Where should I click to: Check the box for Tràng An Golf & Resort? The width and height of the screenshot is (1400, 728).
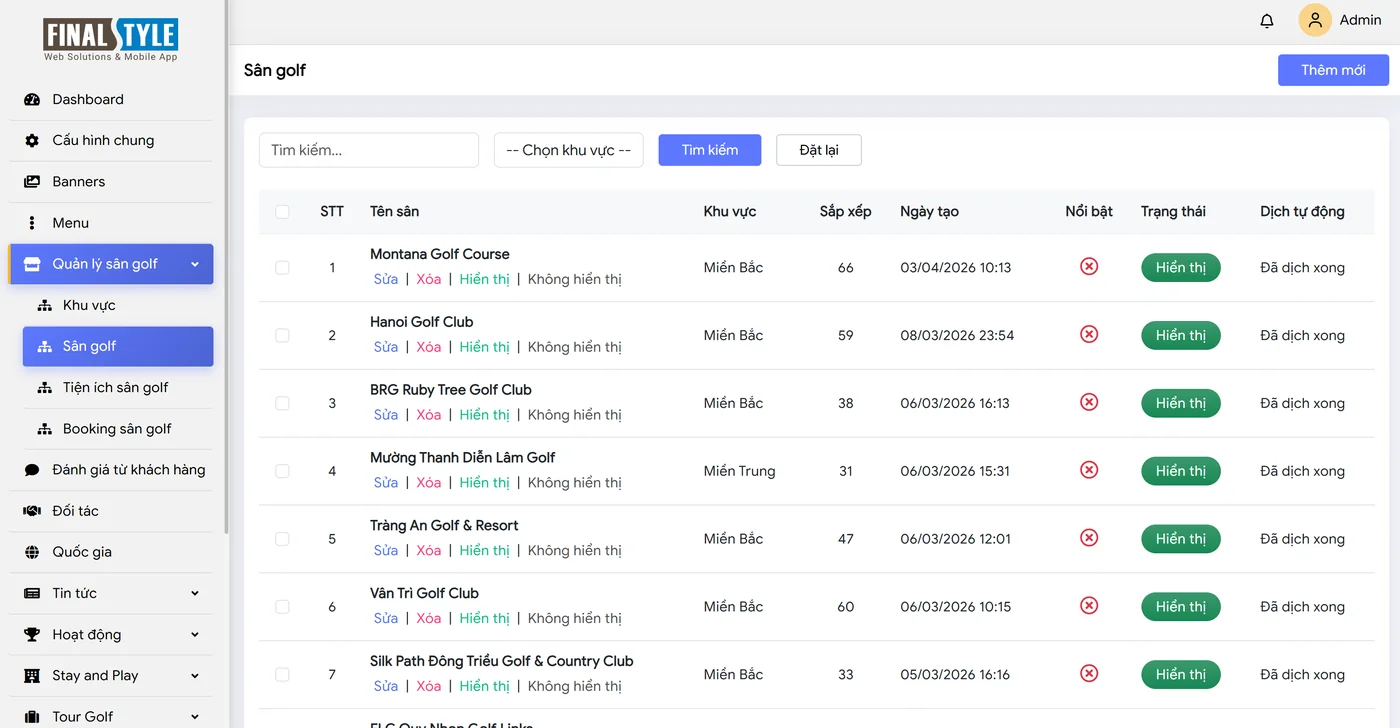[282, 539]
